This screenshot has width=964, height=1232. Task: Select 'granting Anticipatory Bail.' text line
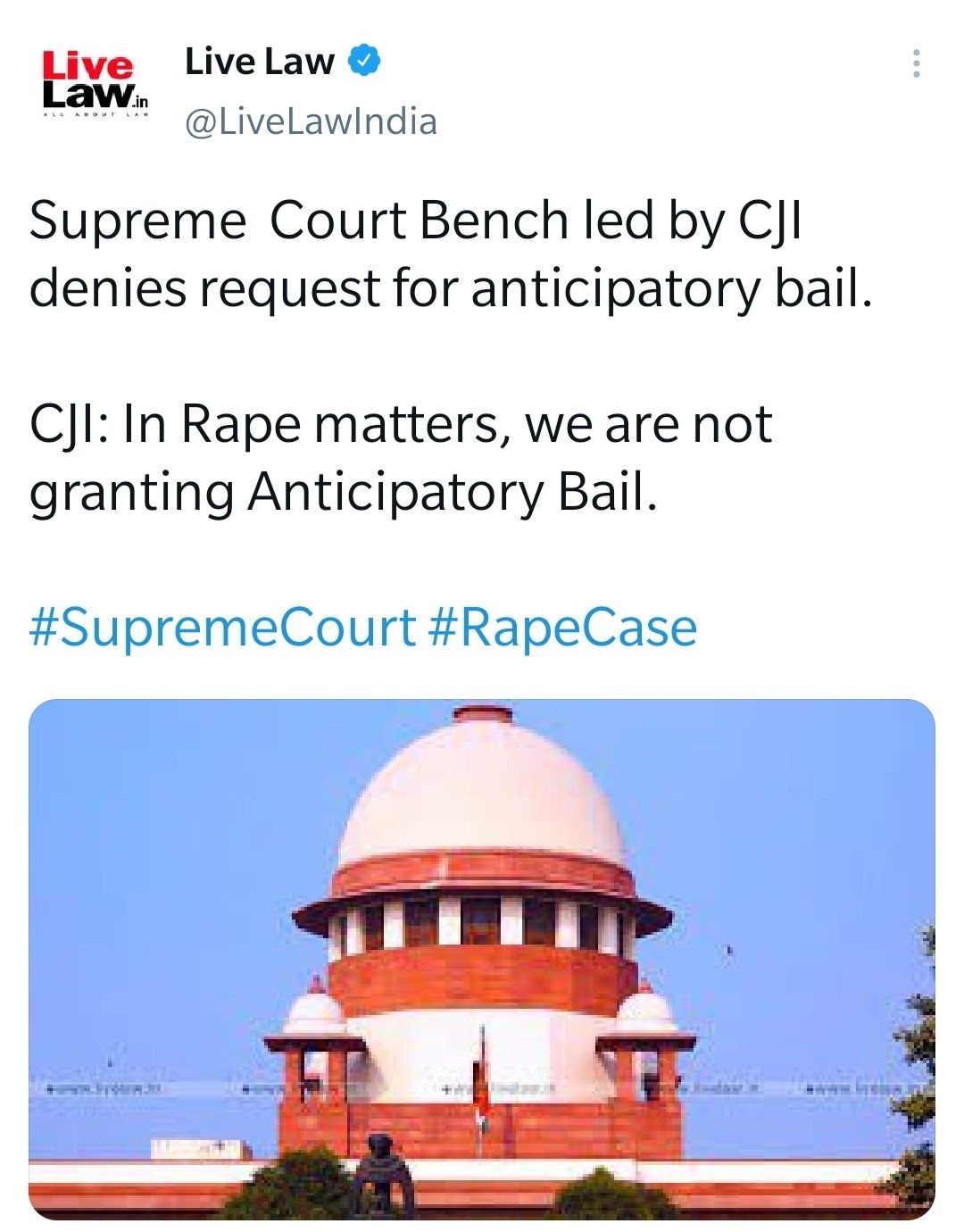344,492
